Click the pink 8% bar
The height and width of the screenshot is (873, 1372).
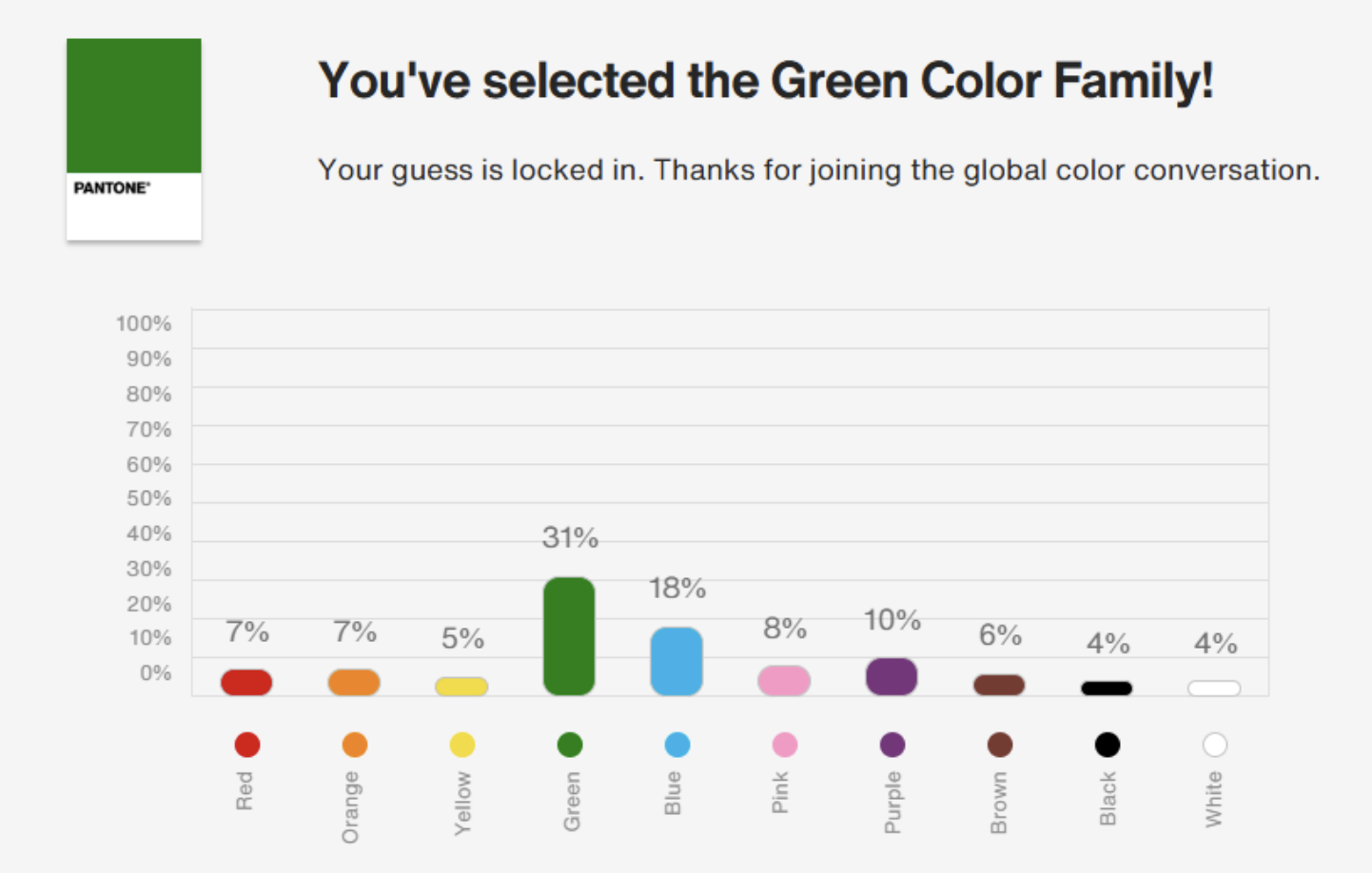click(784, 680)
